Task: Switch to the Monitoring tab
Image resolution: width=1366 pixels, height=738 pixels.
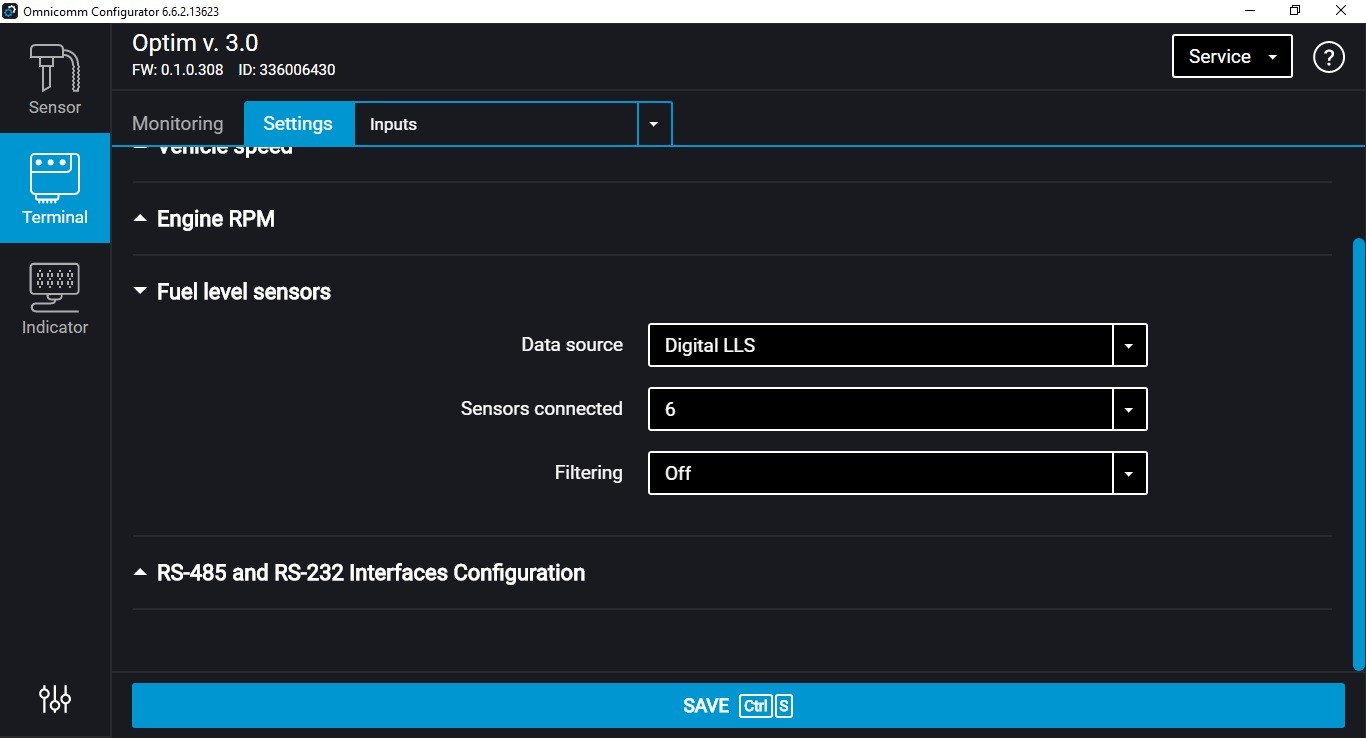Action: tap(177, 123)
